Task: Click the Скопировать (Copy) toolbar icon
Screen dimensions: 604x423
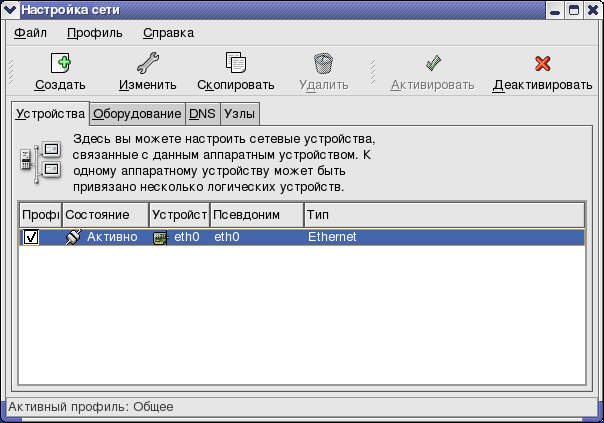Action: click(236, 64)
